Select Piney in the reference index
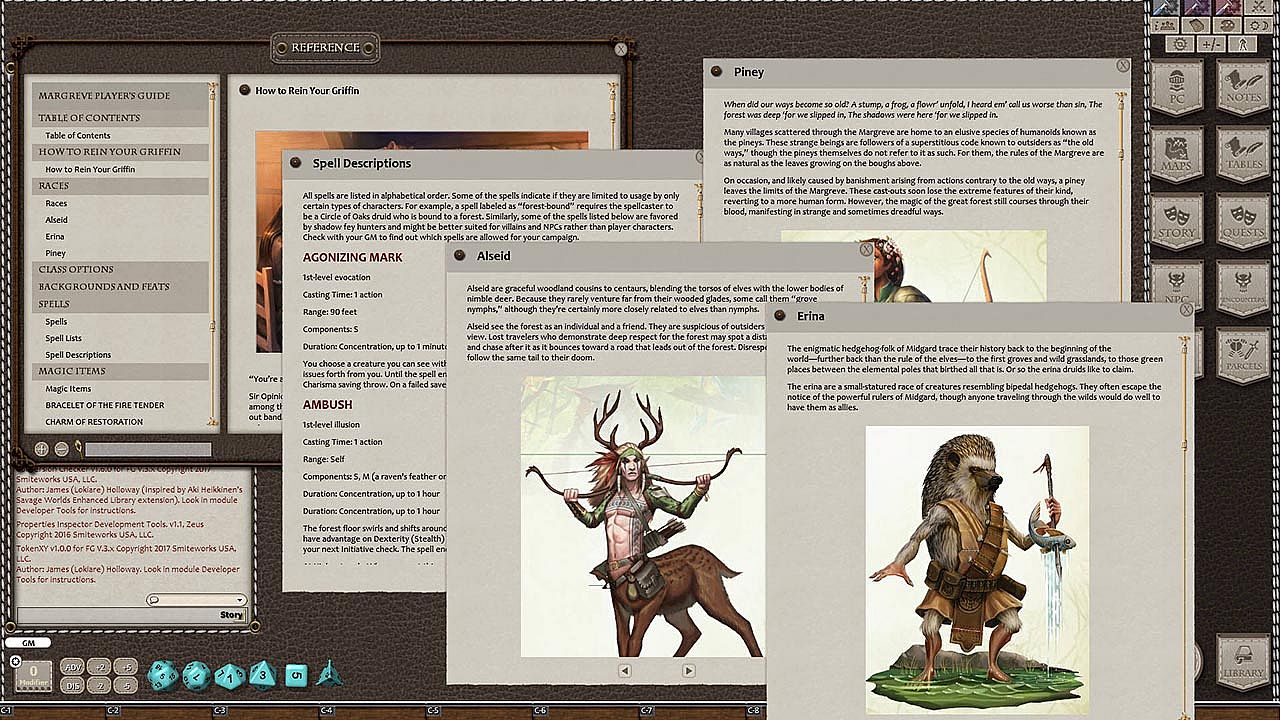Viewport: 1280px width, 720px height. click(x=56, y=254)
